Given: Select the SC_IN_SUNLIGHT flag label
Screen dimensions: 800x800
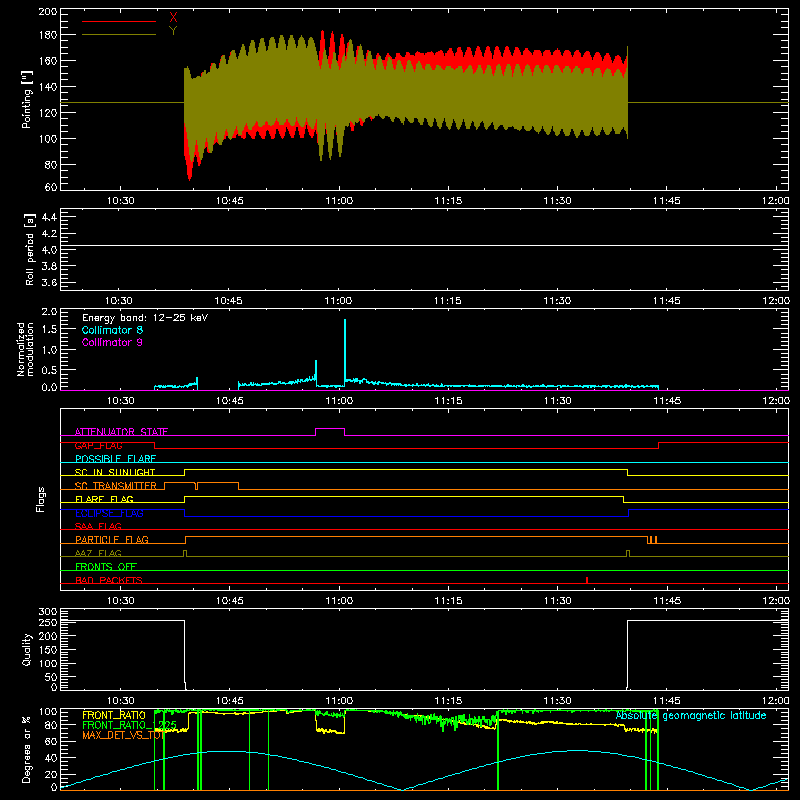Looking at the screenshot, I should tap(115, 472).
